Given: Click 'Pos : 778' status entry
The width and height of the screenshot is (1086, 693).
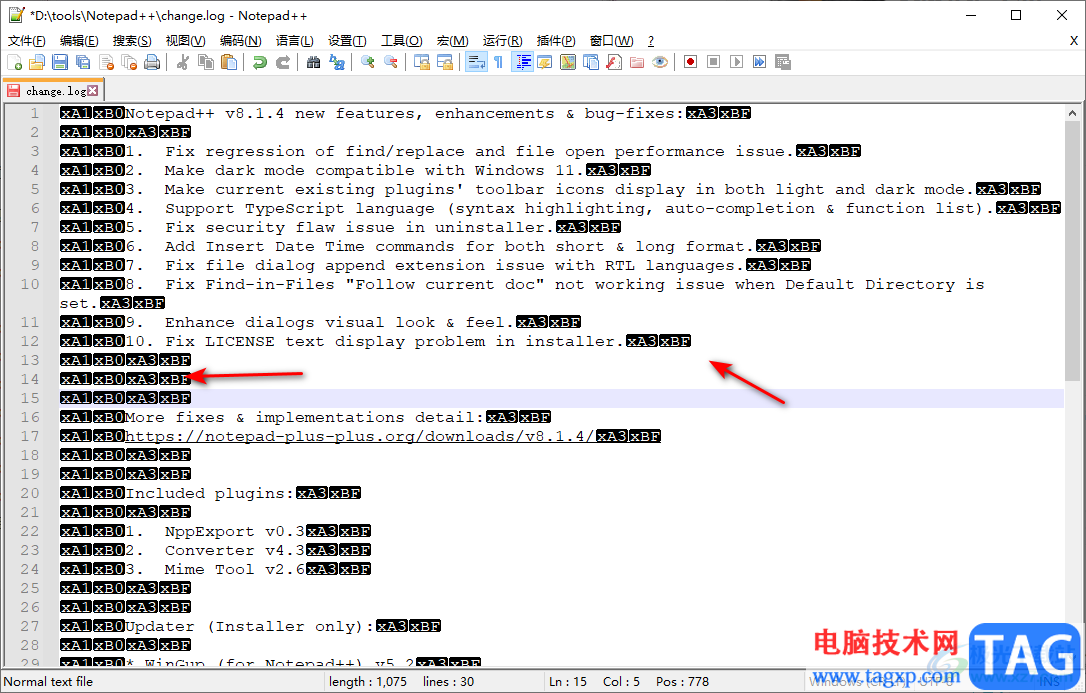Looking at the screenshot, I should [682, 681].
